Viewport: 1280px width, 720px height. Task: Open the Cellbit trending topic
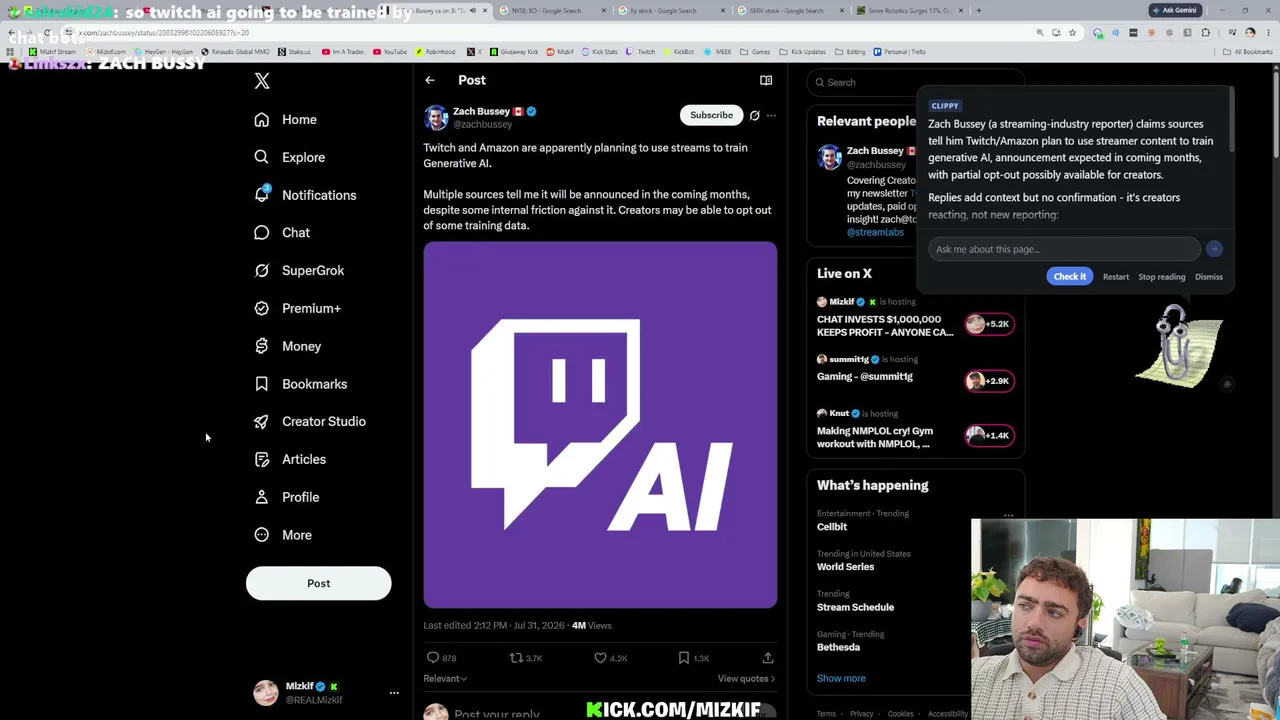click(831, 527)
